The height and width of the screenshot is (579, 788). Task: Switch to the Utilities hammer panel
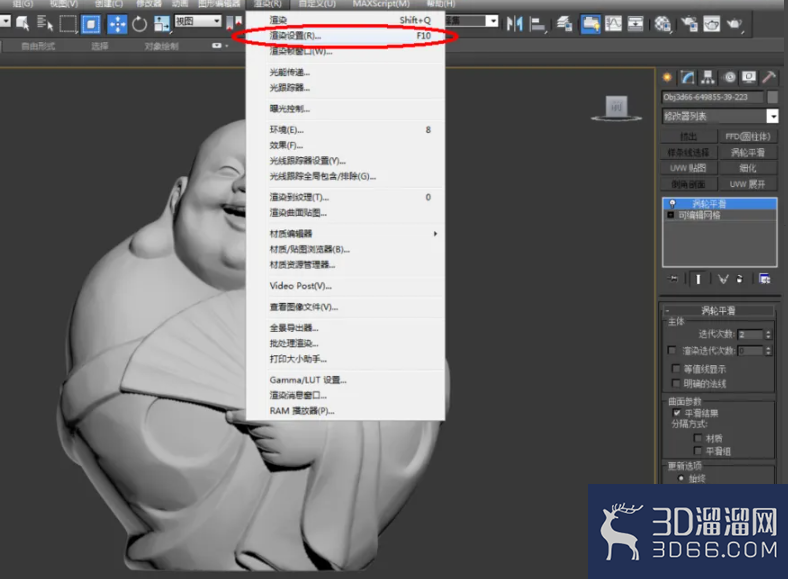click(769, 77)
